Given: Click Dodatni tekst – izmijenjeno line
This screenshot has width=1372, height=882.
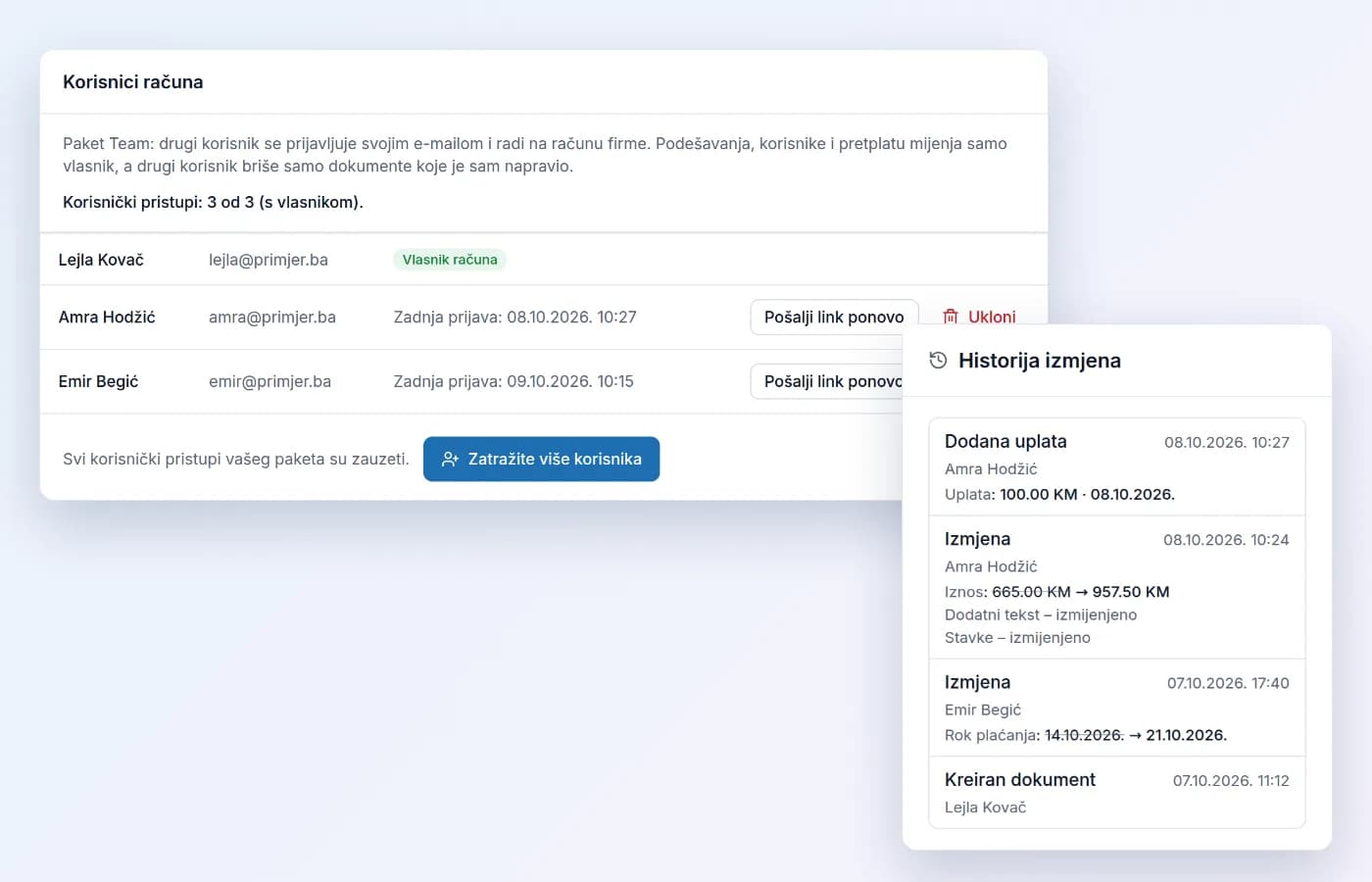Looking at the screenshot, I should pos(1041,614).
